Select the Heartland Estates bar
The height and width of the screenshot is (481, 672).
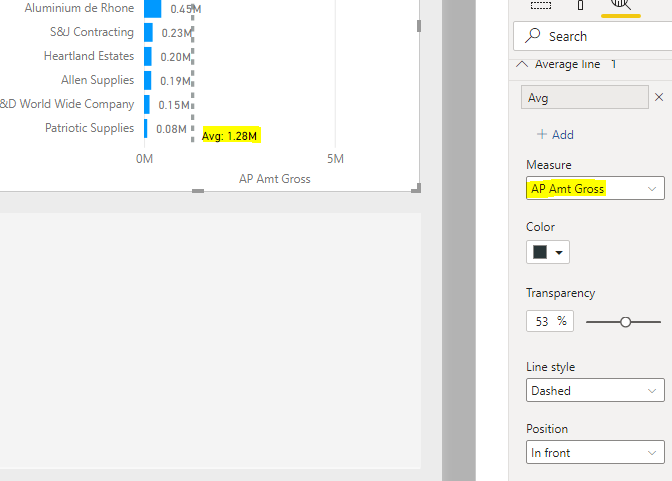(148, 57)
